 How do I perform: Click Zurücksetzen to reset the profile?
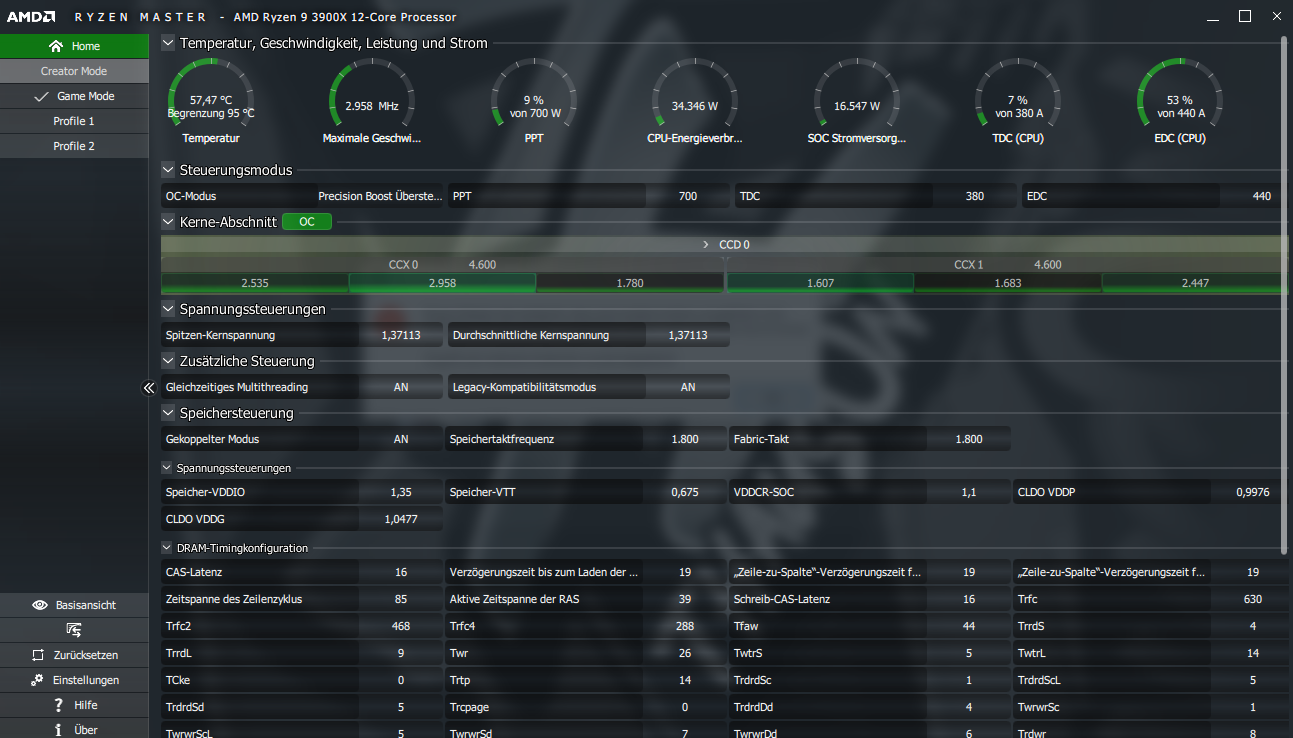click(74, 655)
